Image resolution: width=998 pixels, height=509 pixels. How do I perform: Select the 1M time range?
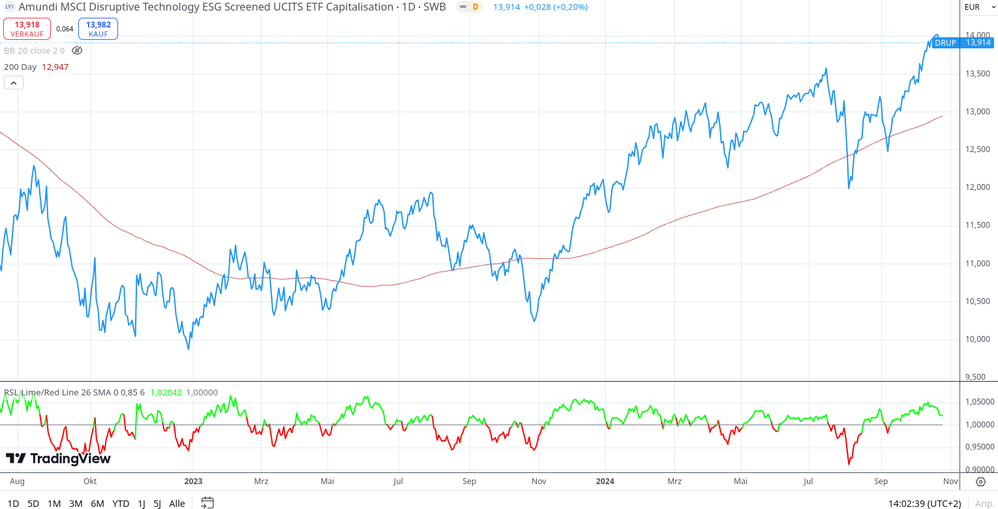pyautogui.click(x=54, y=503)
